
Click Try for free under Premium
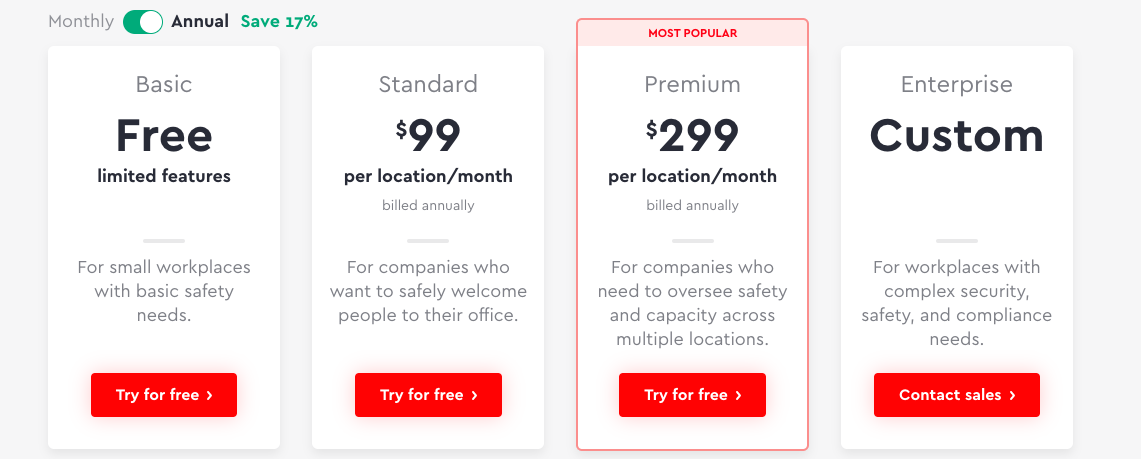693,395
